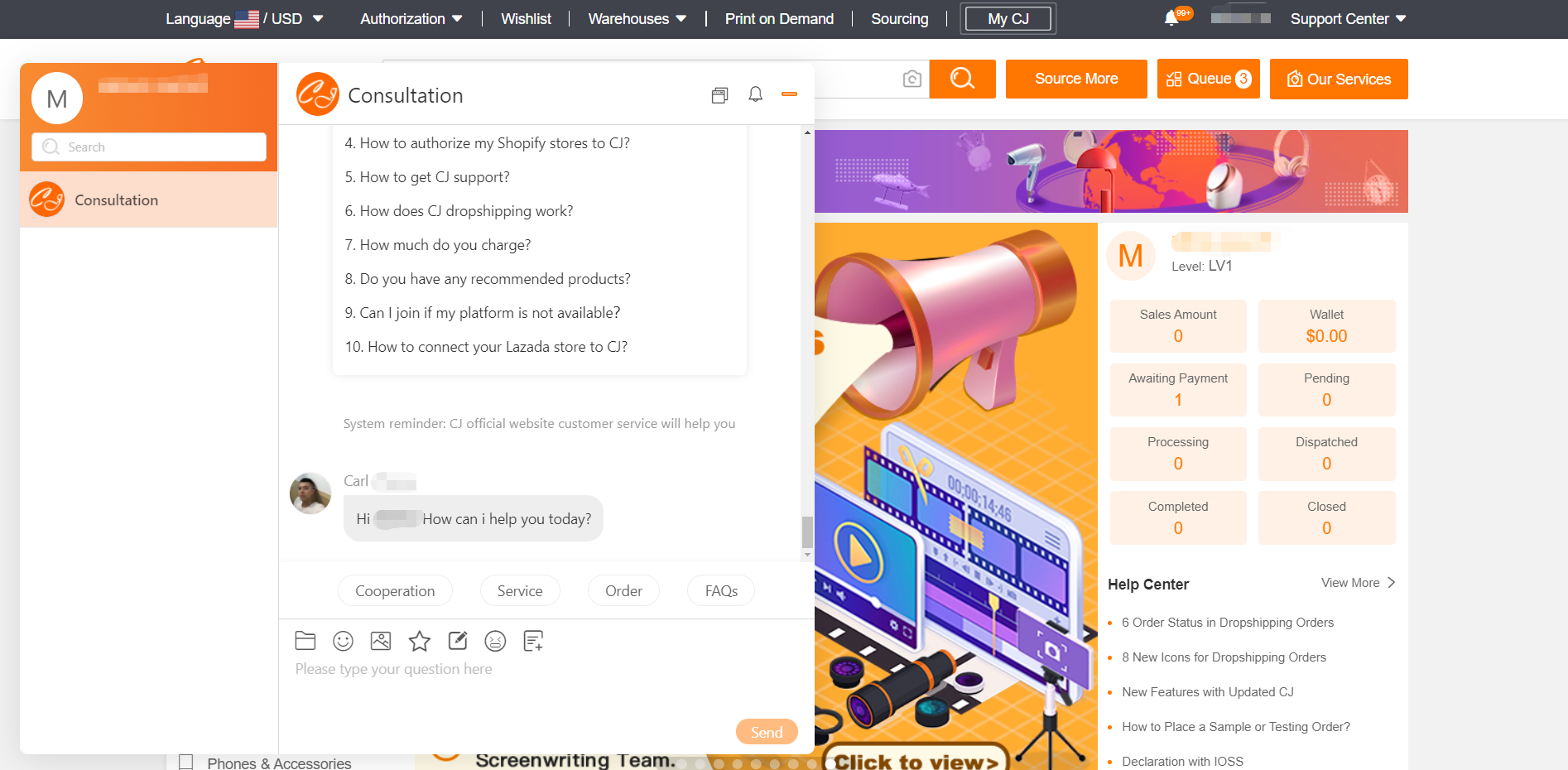
Task: Open the Authorization dropdown menu
Action: click(x=411, y=19)
